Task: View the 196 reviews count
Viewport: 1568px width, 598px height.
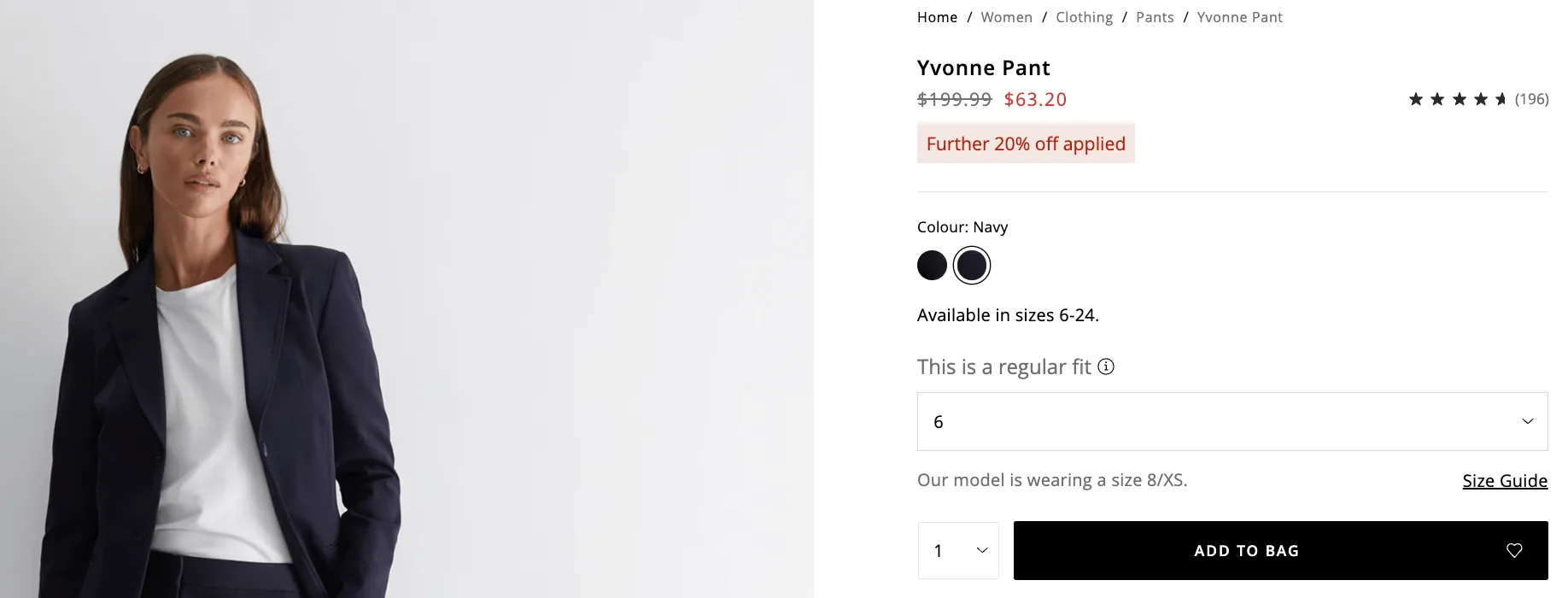Action: 1531,99
